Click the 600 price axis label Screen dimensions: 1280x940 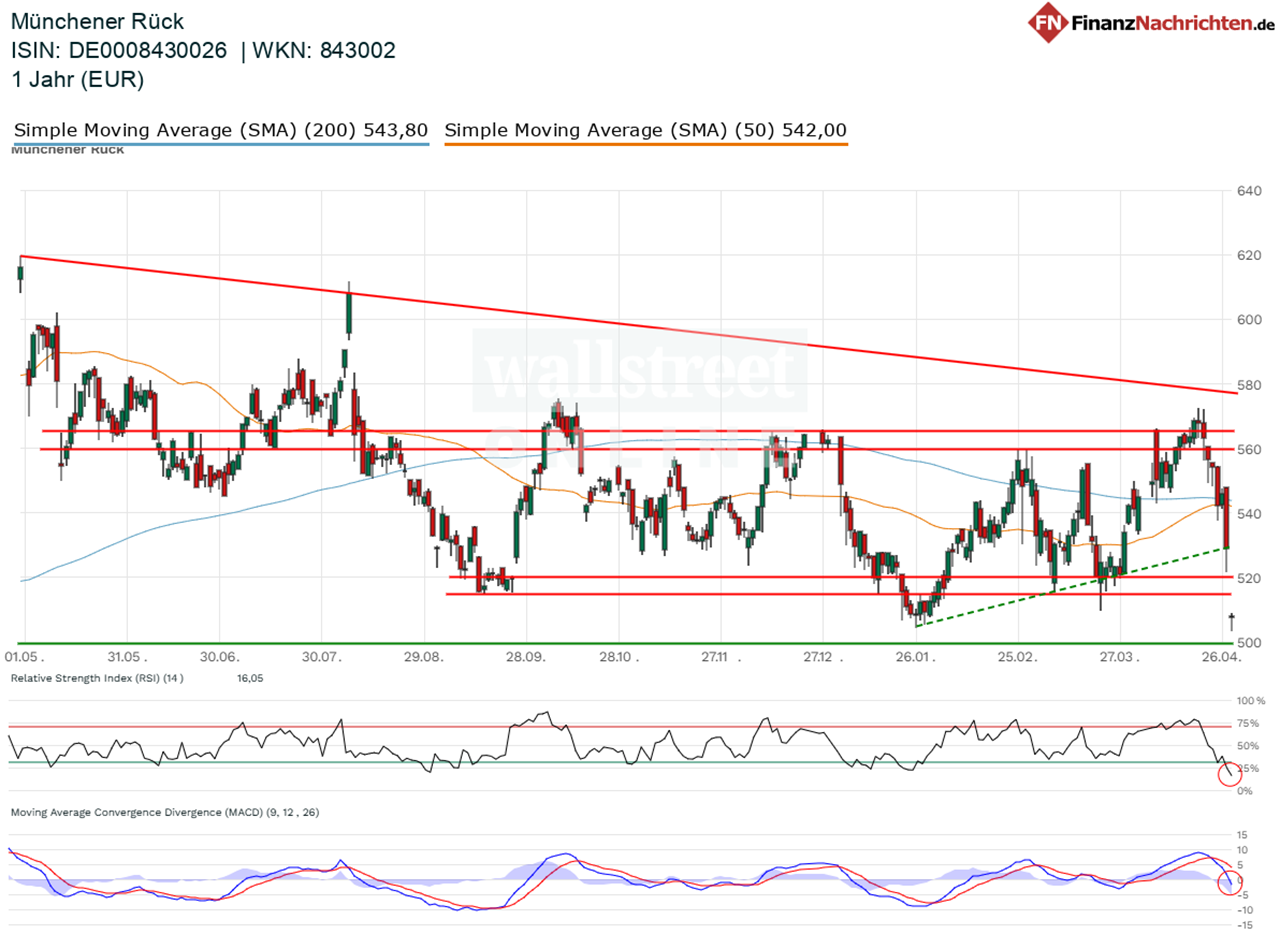click(1251, 320)
